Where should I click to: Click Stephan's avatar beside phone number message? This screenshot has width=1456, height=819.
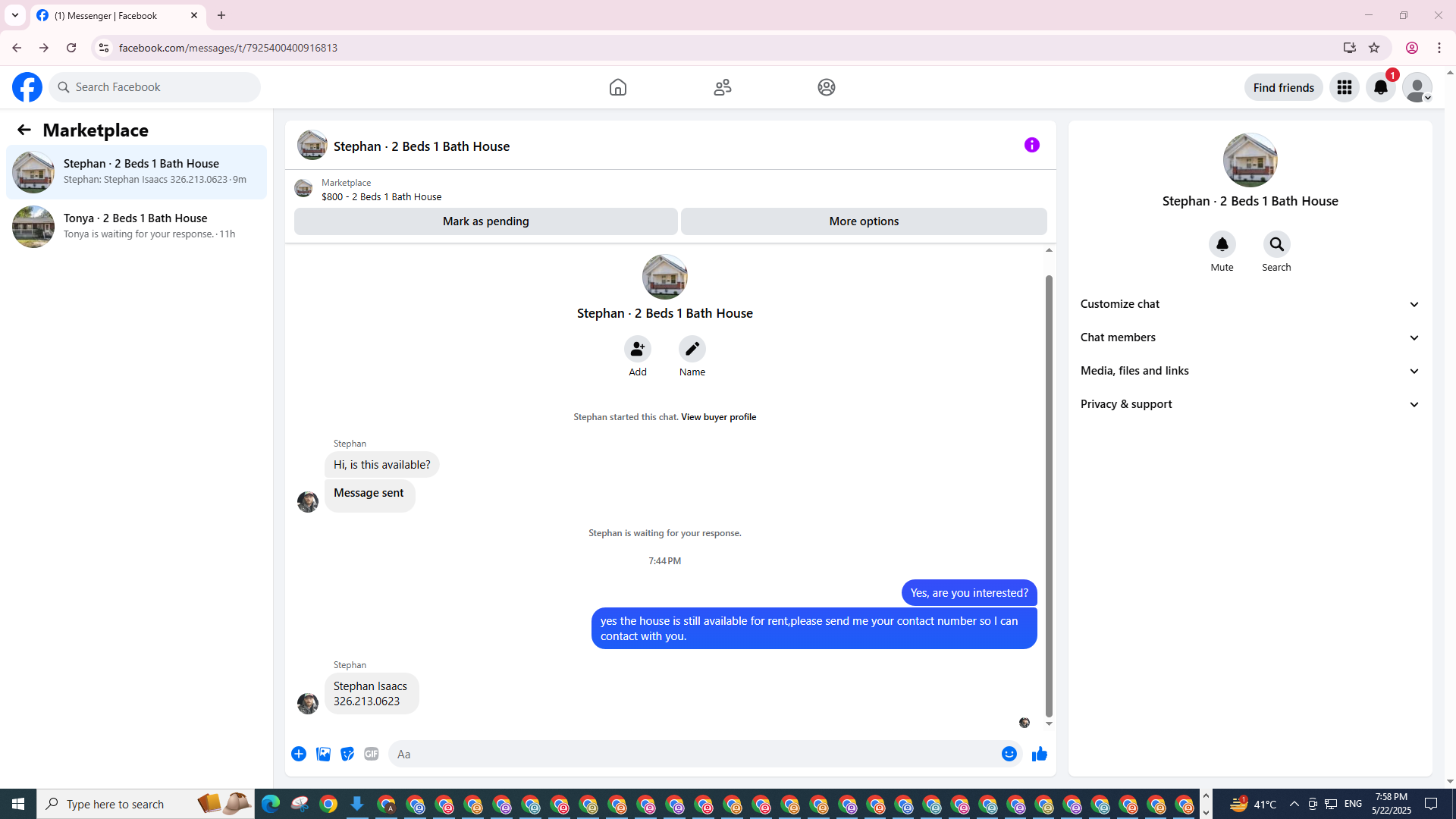(308, 704)
